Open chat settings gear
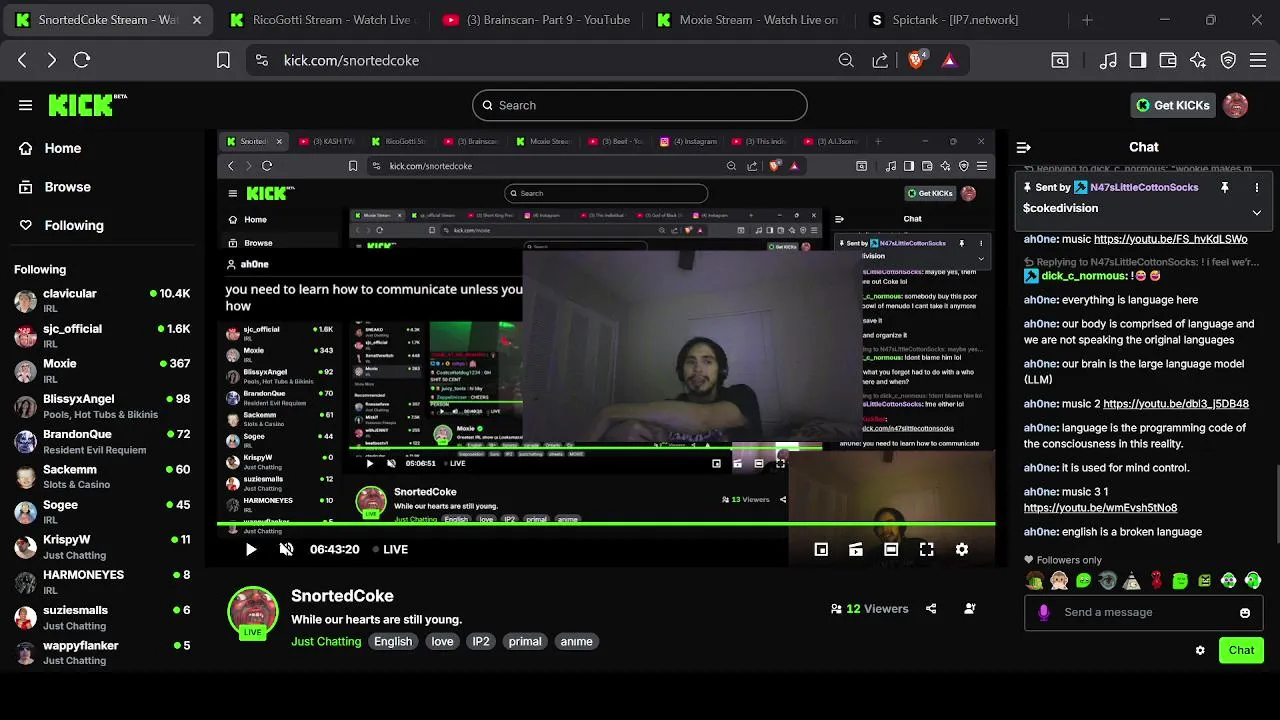This screenshot has width=1280, height=720. pos(1200,650)
